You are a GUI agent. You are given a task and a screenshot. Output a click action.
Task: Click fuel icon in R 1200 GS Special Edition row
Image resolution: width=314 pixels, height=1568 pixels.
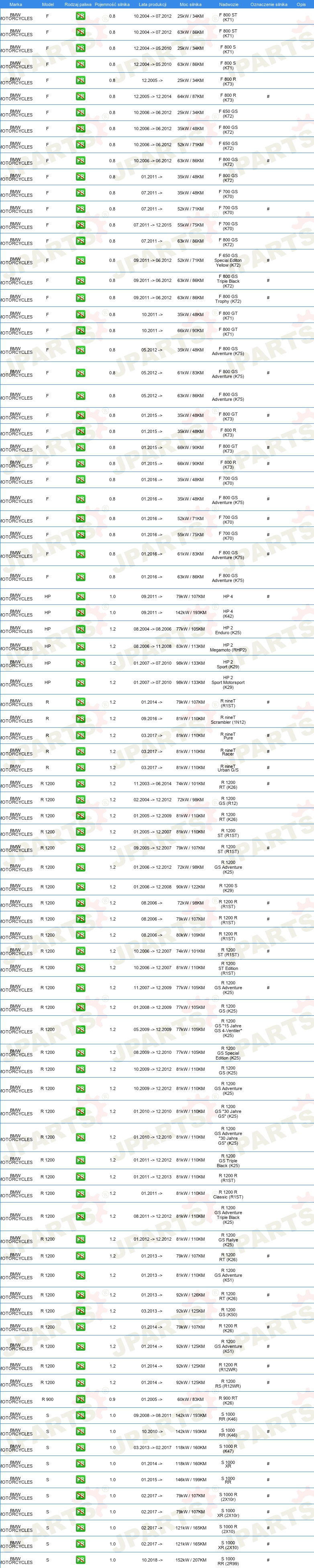80,1052
